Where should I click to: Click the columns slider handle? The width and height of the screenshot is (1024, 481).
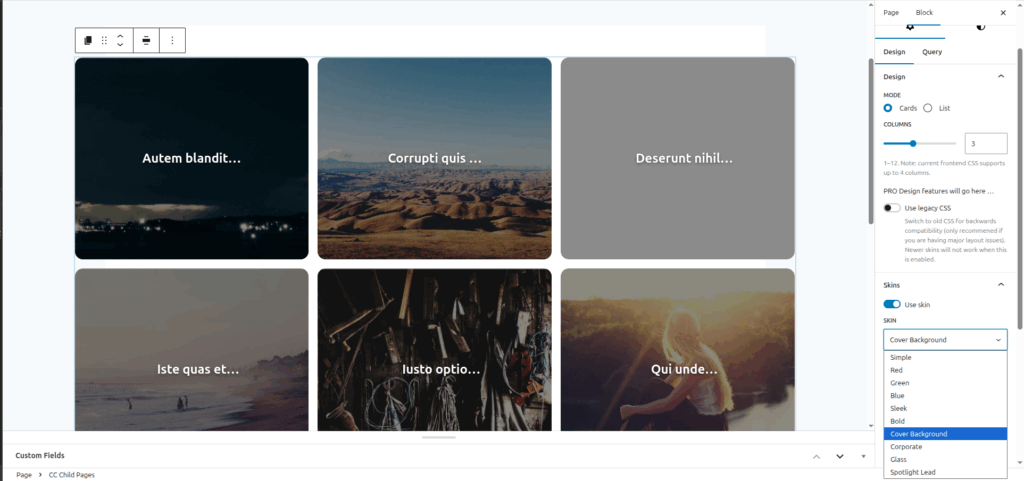(913, 144)
